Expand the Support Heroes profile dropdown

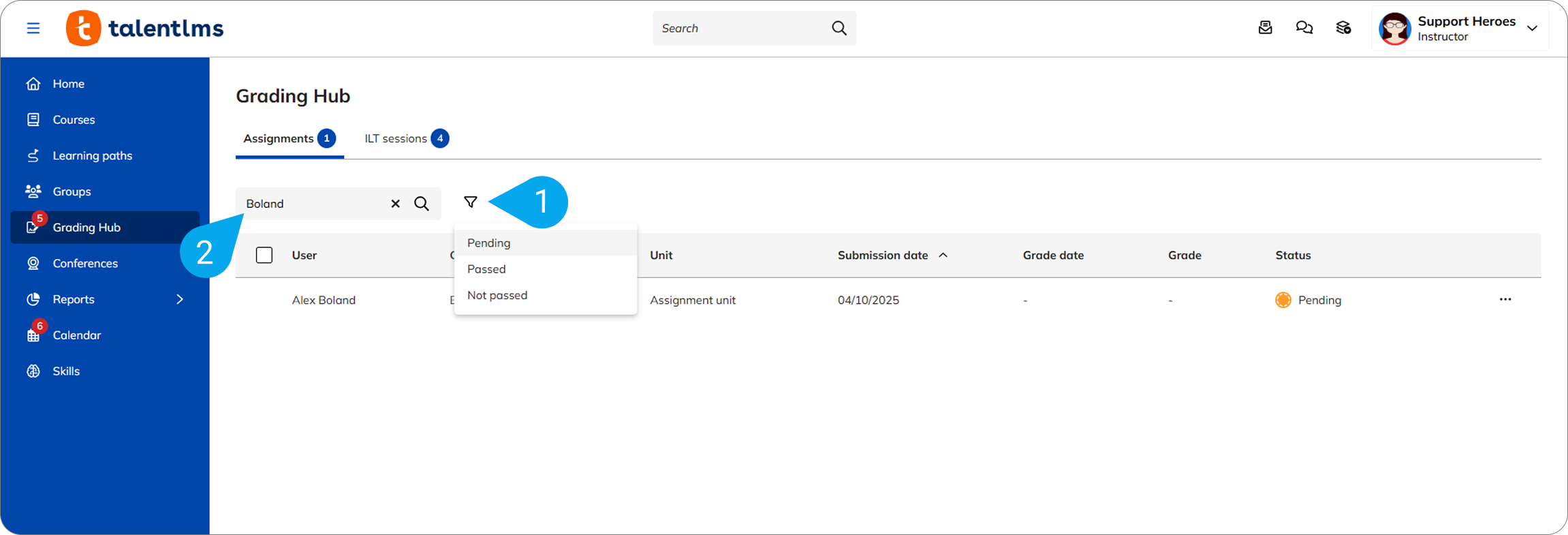coord(1532,28)
